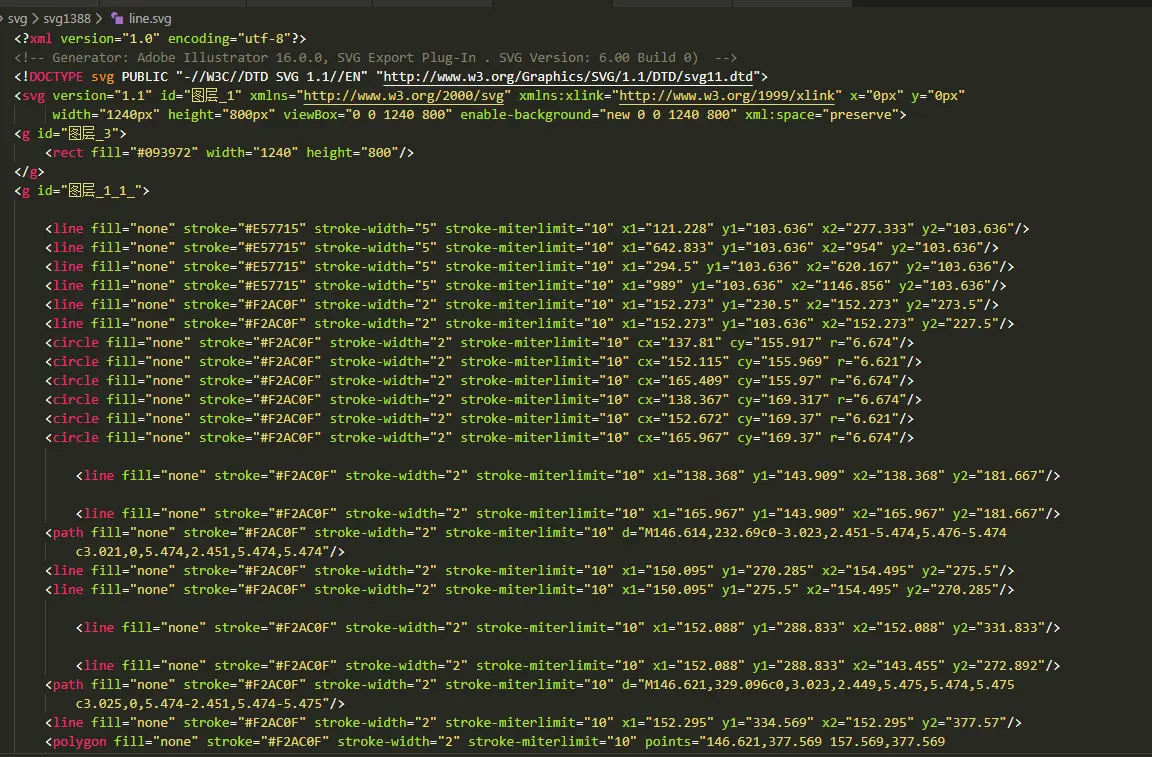
Task: Click the x2 value "954"
Action: pos(864,248)
